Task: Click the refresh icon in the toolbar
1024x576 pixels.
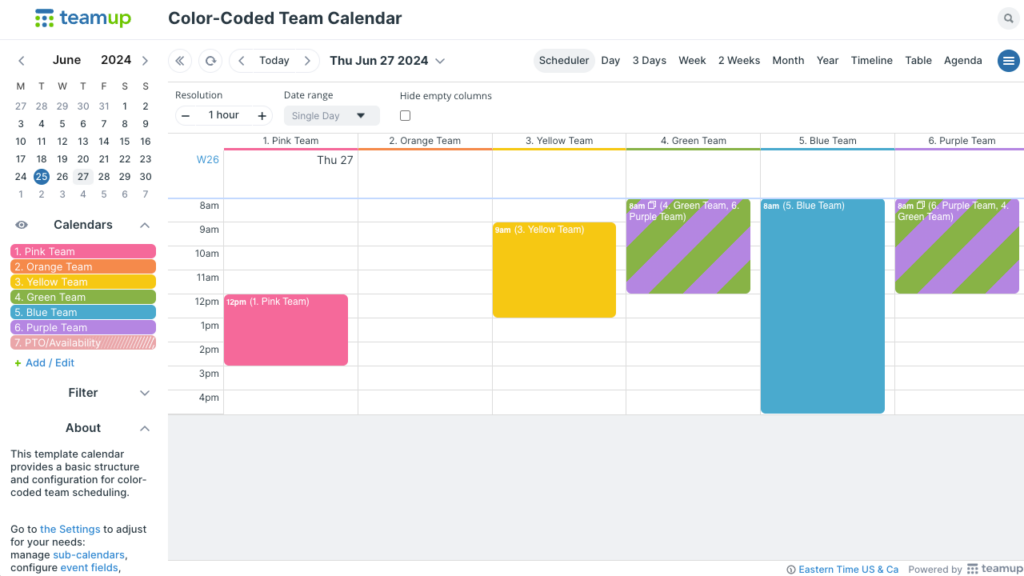Action: pos(210,60)
